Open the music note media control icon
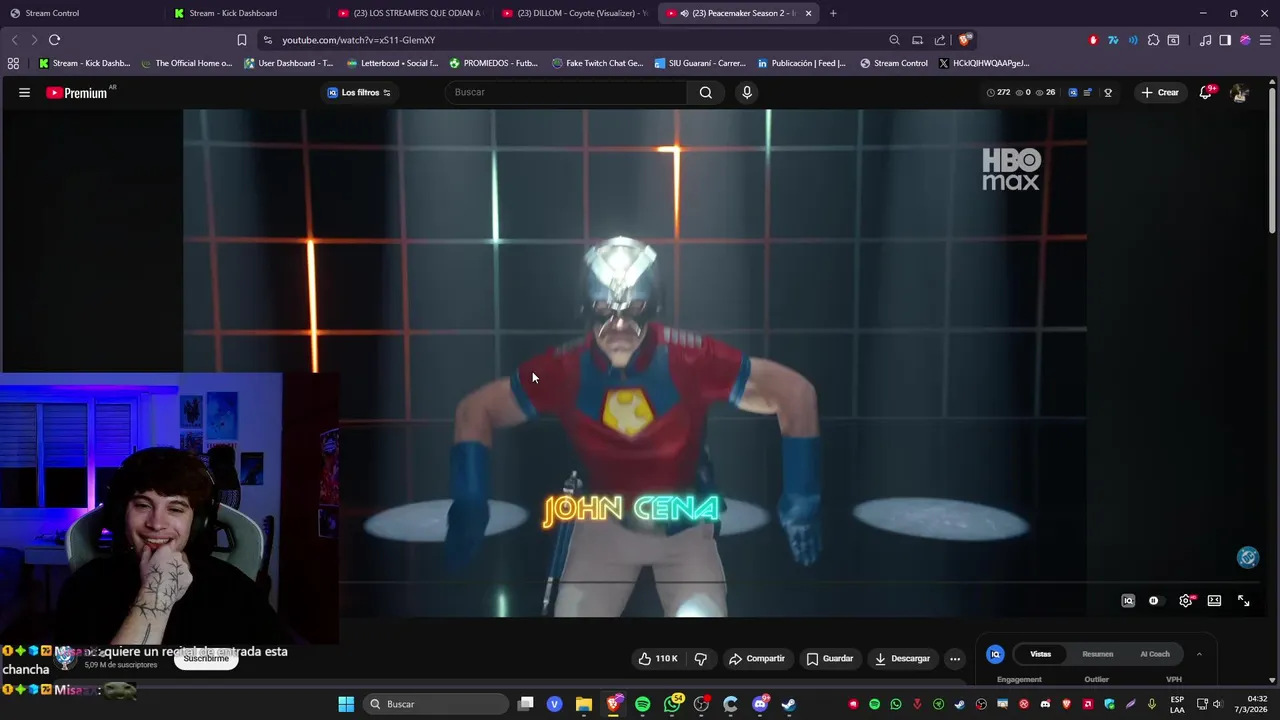The height and width of the screenshot is (720, 1280). [x=1205, y=40]
